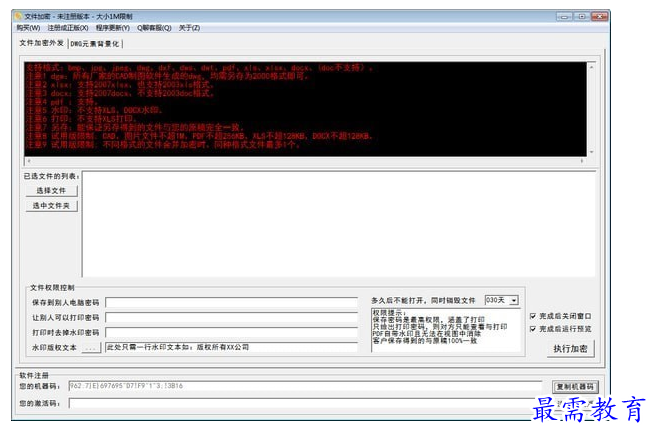Click the scroll-down arrow of the notes panel
This screenshot has width=654, height=441.
coord(591,152)
